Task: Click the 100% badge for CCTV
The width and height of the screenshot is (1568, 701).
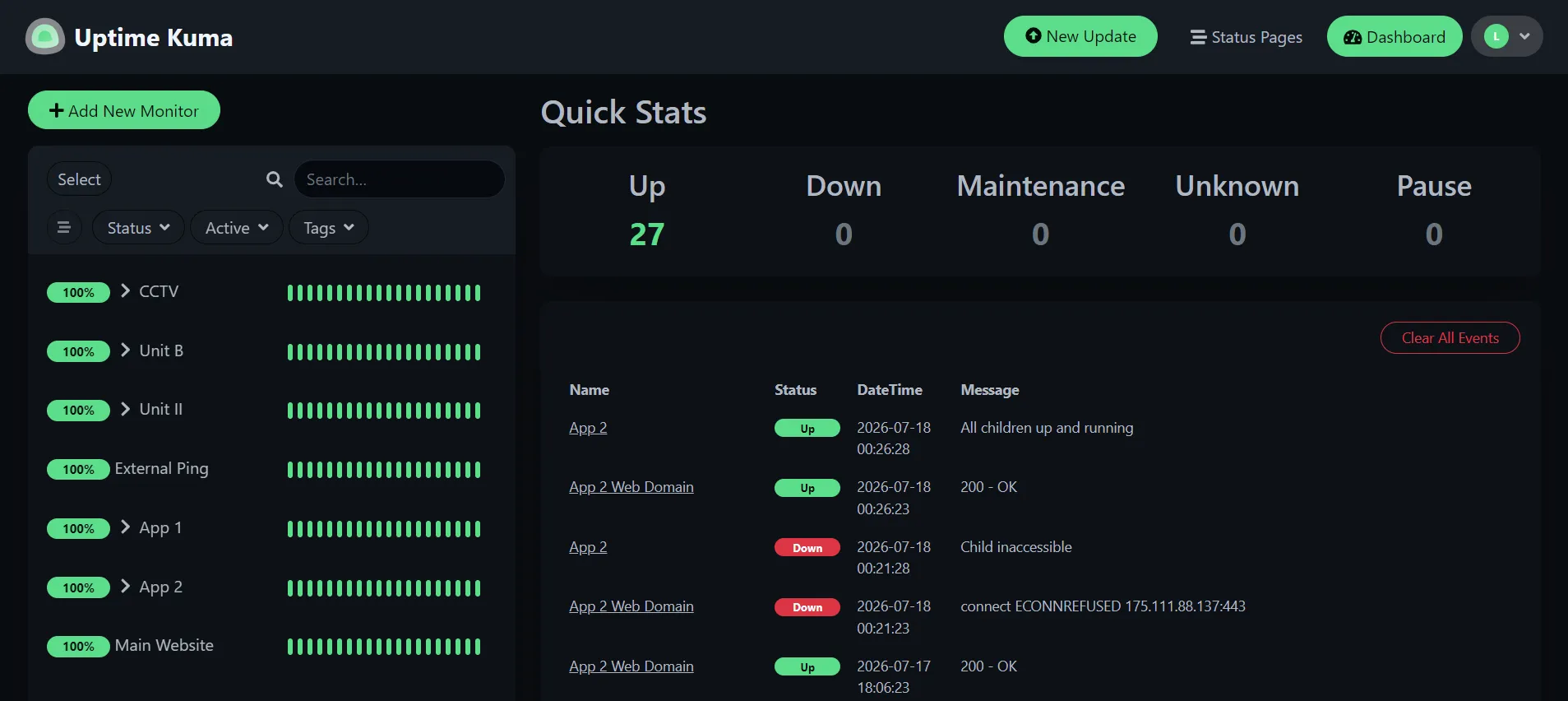Action: [x=78, y=292]
